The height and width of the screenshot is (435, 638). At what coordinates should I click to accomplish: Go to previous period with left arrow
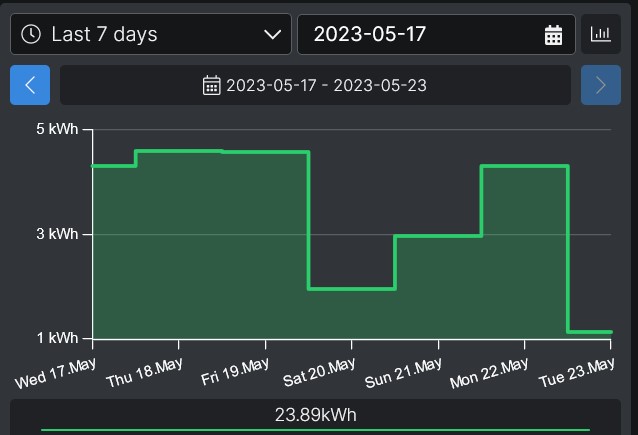click(x=30, y=85)
